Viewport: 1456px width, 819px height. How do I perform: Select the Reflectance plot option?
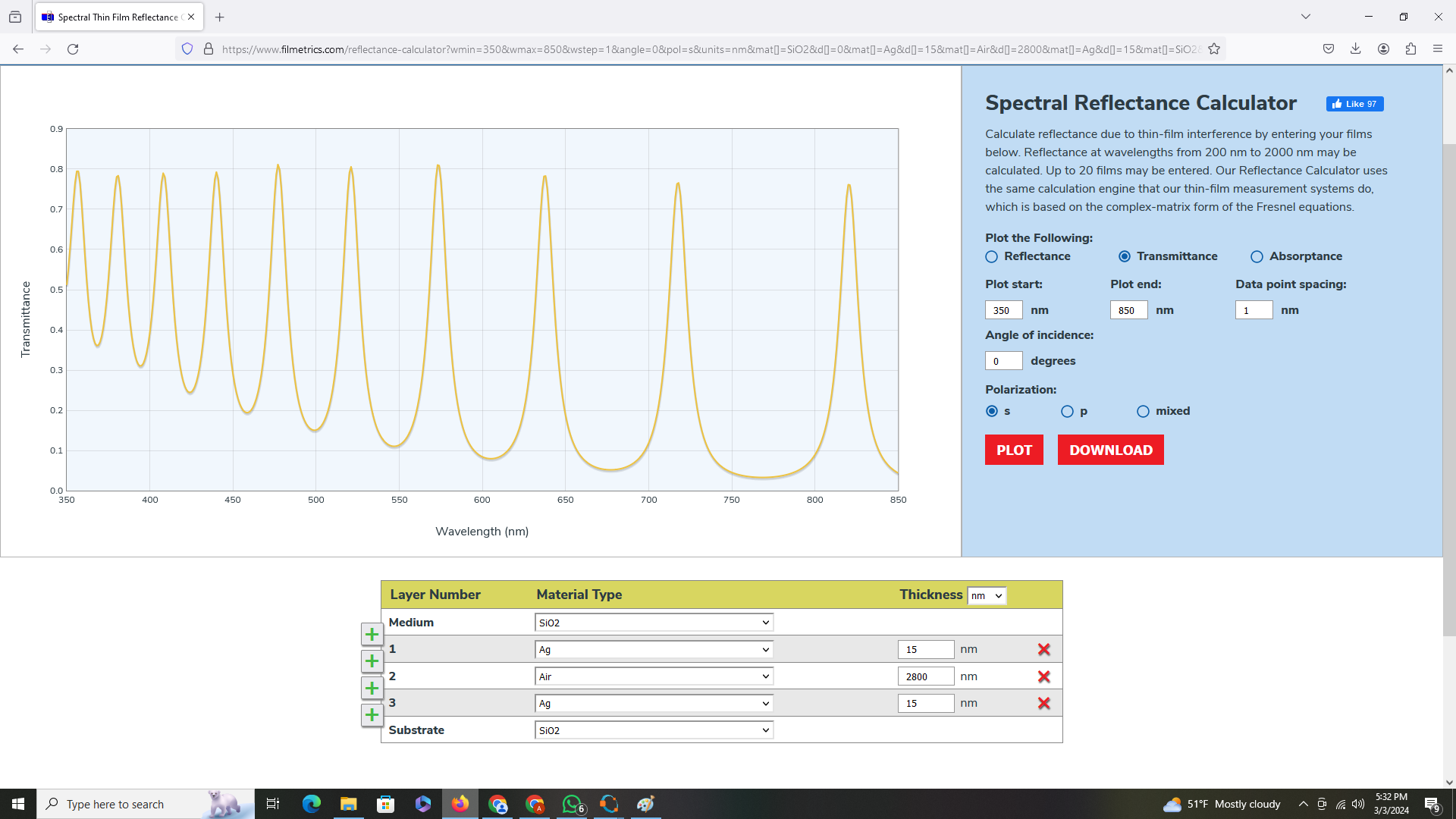point(991,257)
